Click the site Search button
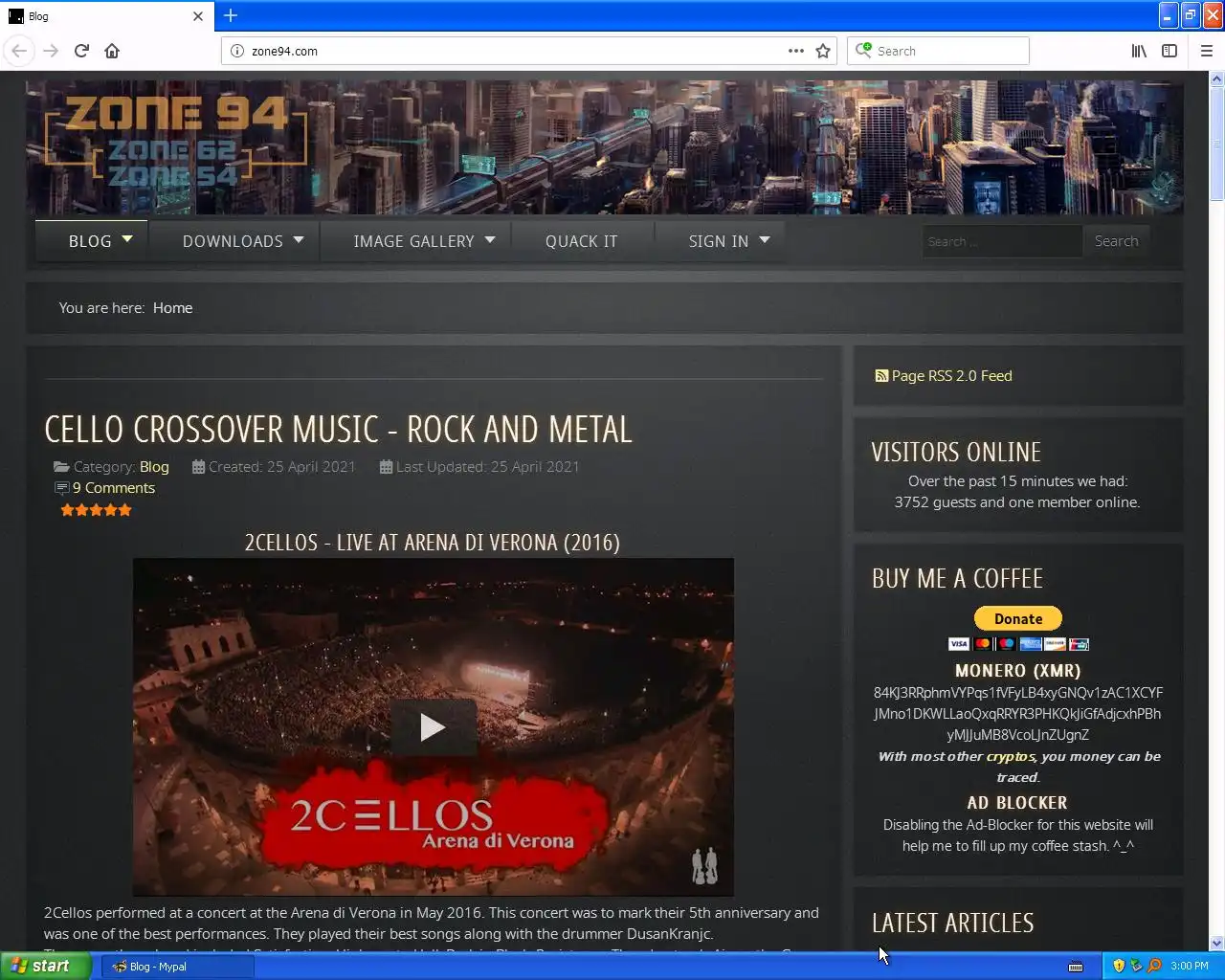Viewport: 1225px width, 980px height. [1116, 241]
